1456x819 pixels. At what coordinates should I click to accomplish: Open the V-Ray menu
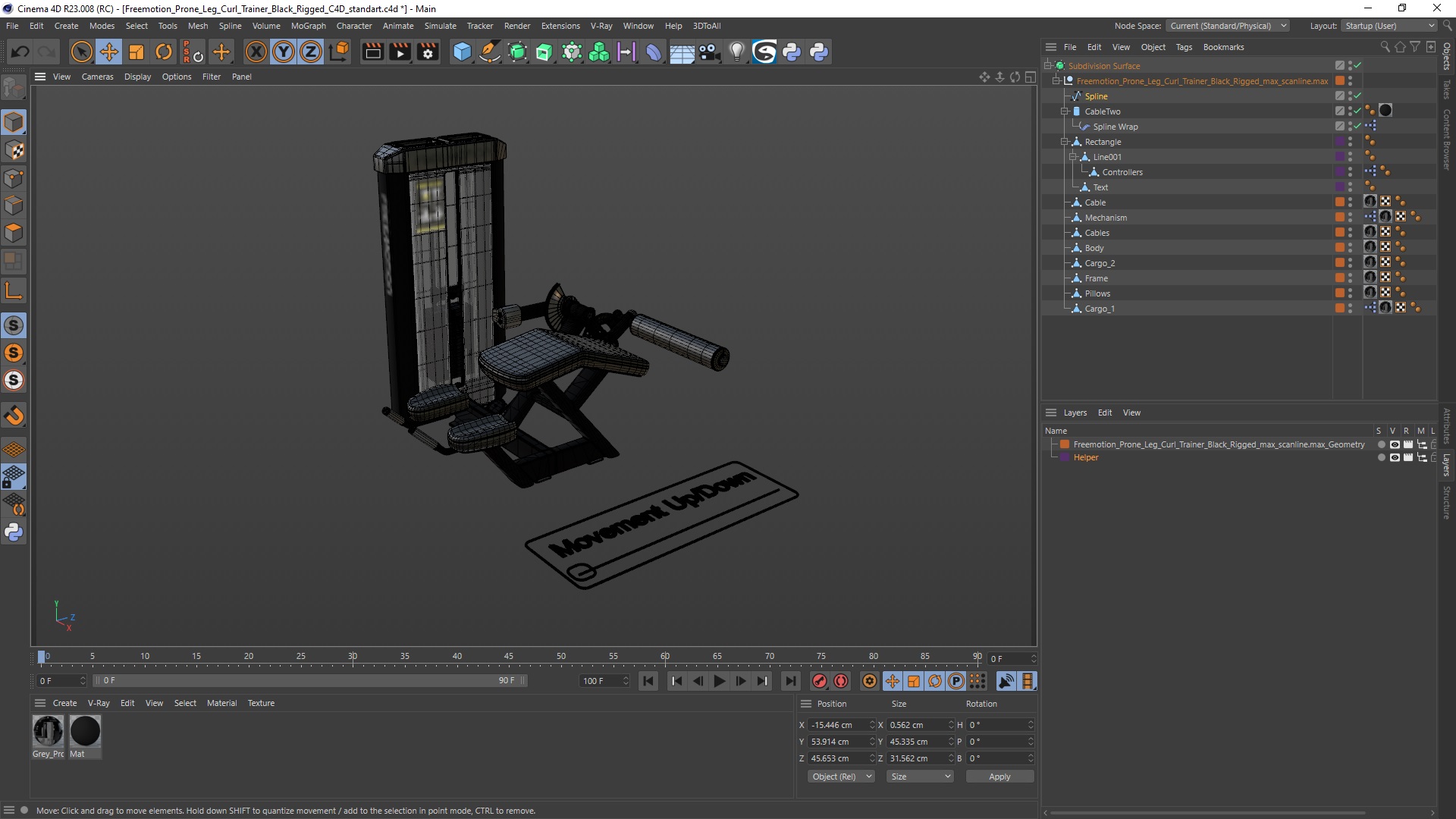click(601, 26)
